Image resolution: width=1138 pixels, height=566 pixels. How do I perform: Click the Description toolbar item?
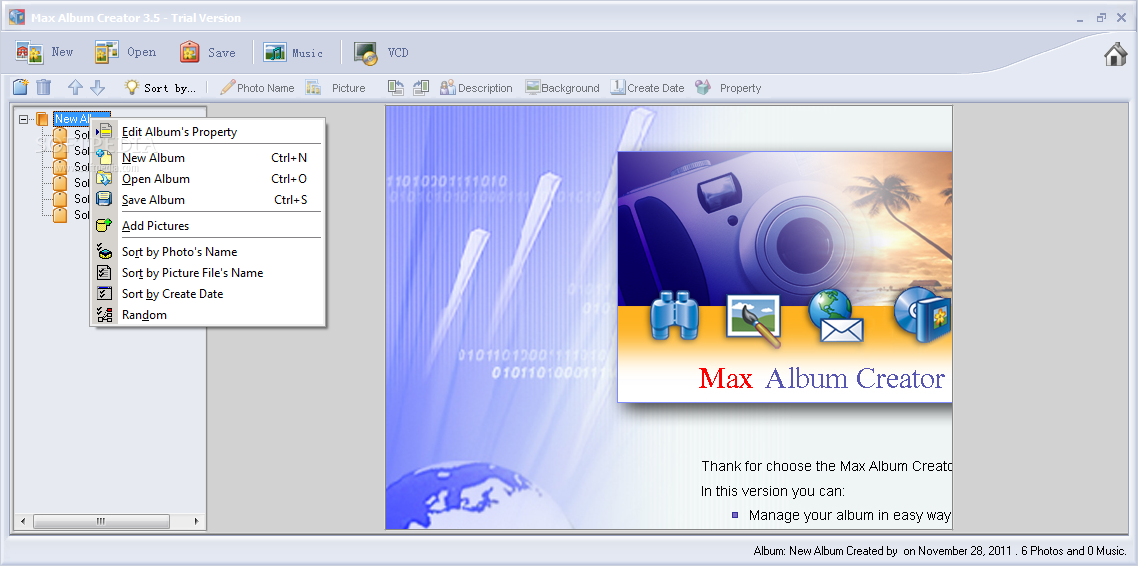point(476,88)
